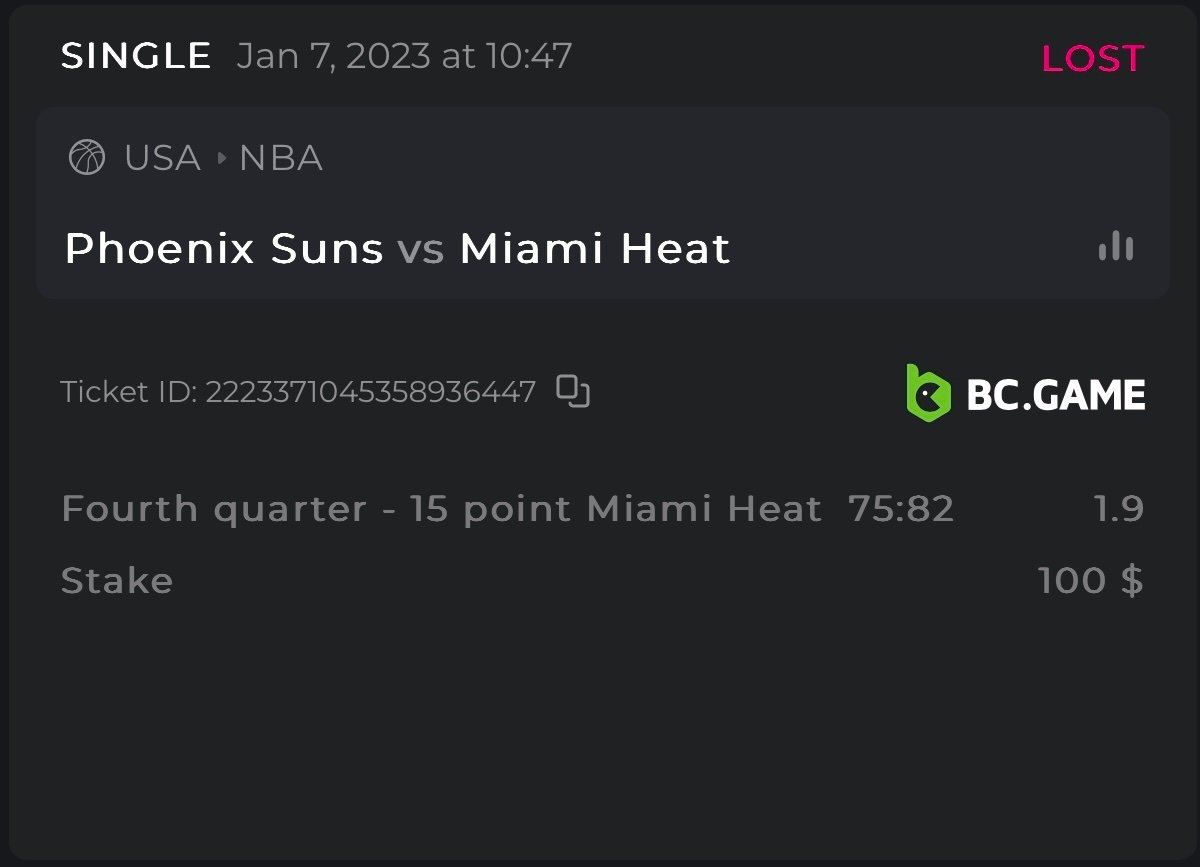Select the USA breadcrumb

pyautogui.click(x=162, y=158)
